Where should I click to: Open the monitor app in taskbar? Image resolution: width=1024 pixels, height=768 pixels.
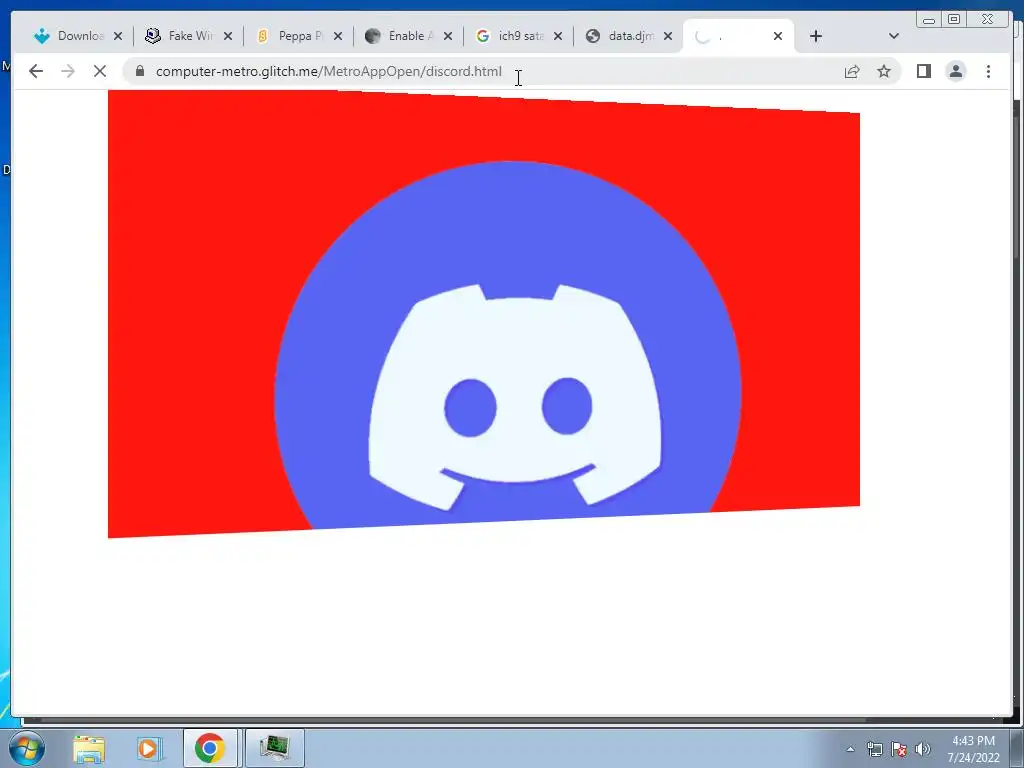(x=275, y=748)
